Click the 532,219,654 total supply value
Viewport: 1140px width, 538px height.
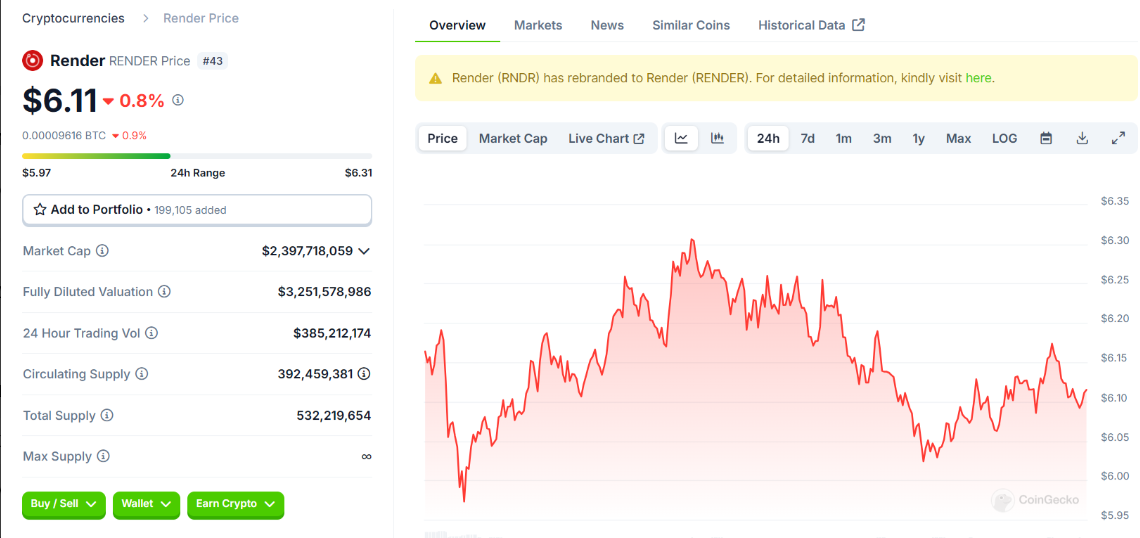tap(334, 416)
